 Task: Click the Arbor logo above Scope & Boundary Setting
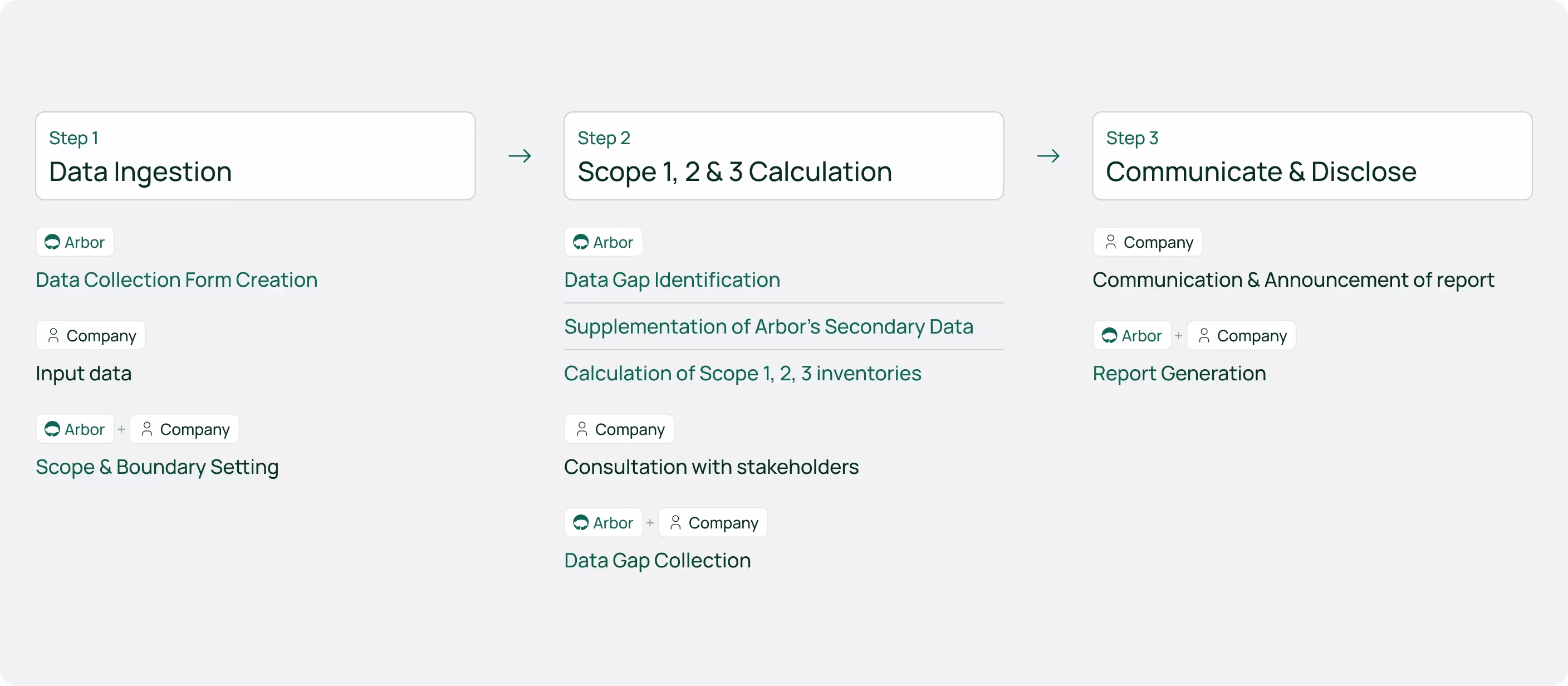52,429
